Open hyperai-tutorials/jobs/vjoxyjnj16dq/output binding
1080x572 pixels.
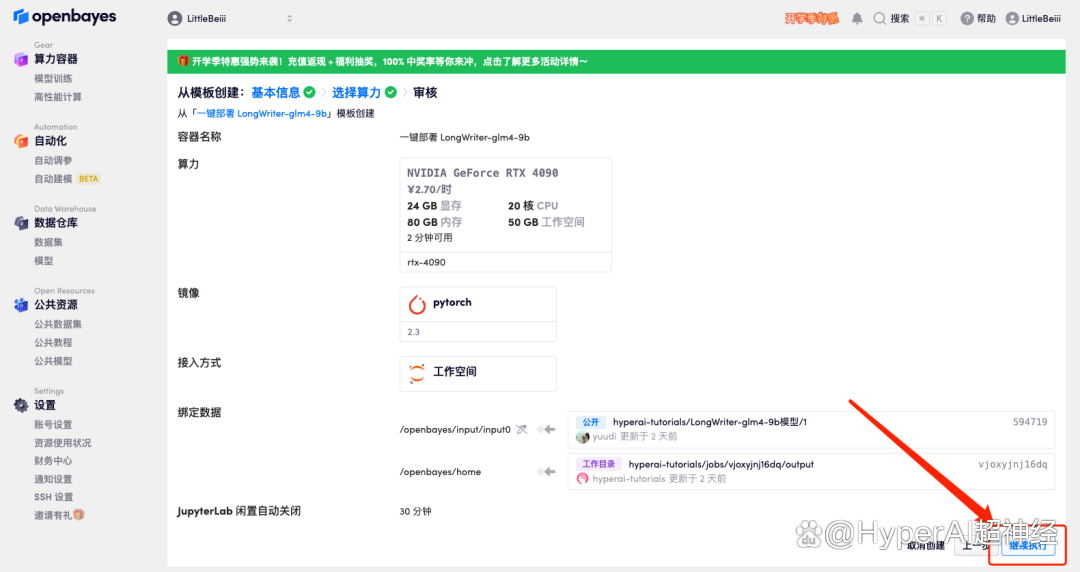click(721, 464)
